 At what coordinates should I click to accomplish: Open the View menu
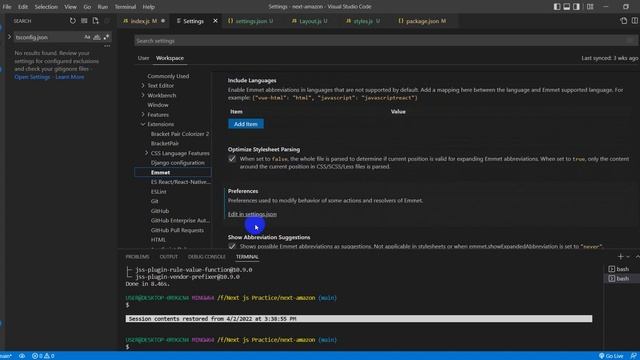[70, 7]
